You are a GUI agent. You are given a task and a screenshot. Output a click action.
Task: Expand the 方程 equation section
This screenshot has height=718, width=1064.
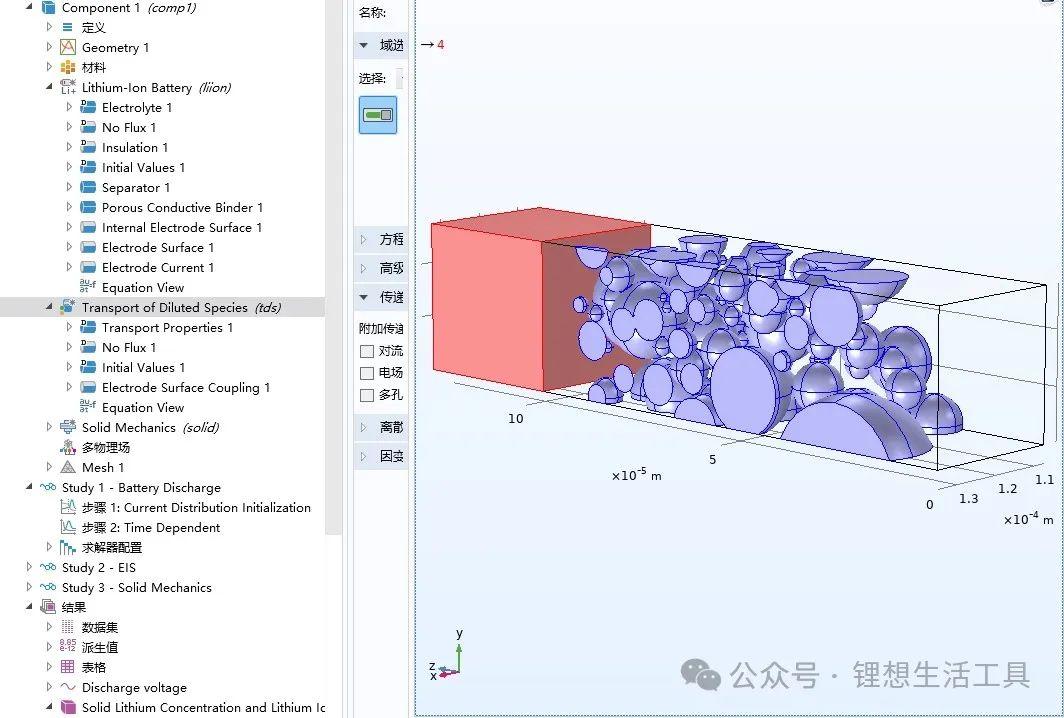(364, 240)
